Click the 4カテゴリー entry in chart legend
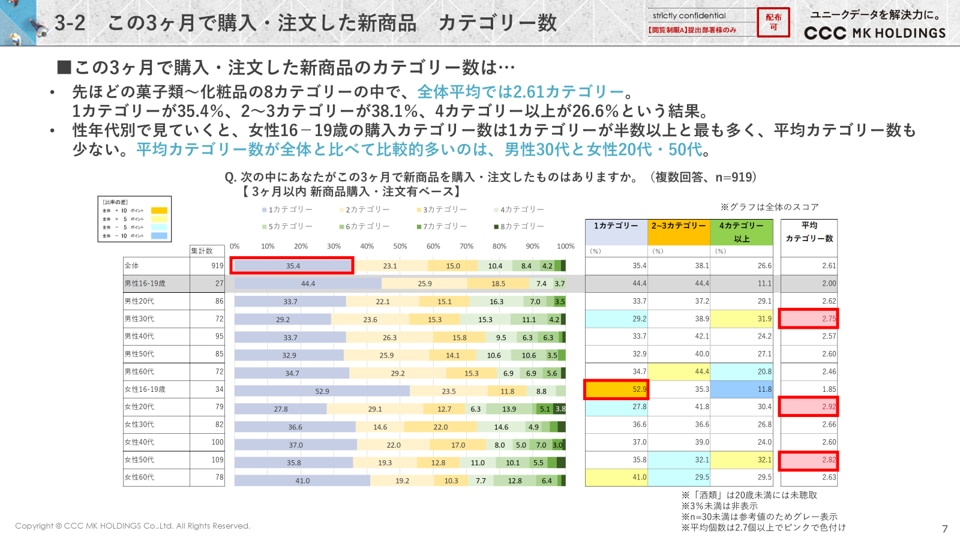 (519, 209)
